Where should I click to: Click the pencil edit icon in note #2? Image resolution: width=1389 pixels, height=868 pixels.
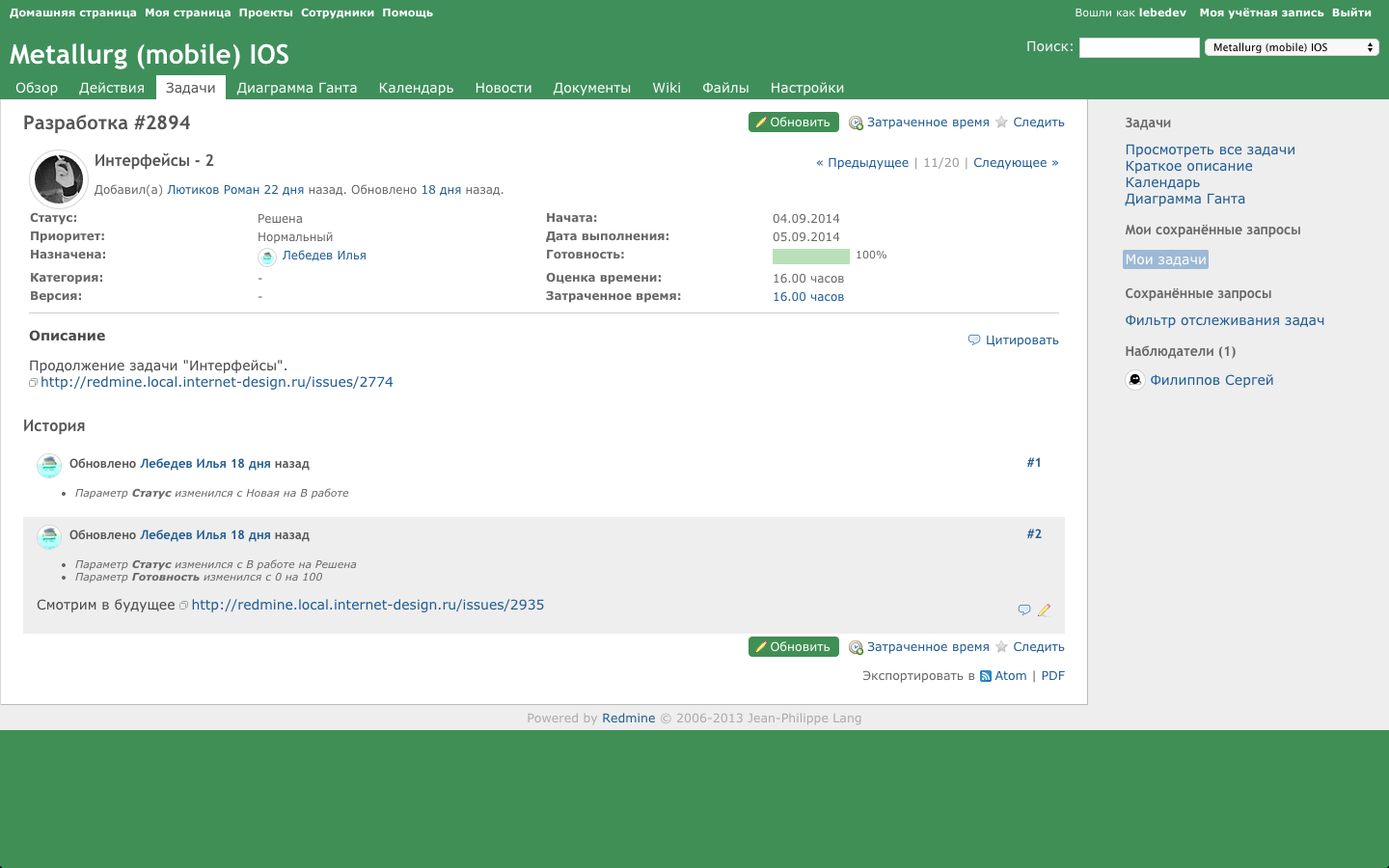coord(1044,610)
